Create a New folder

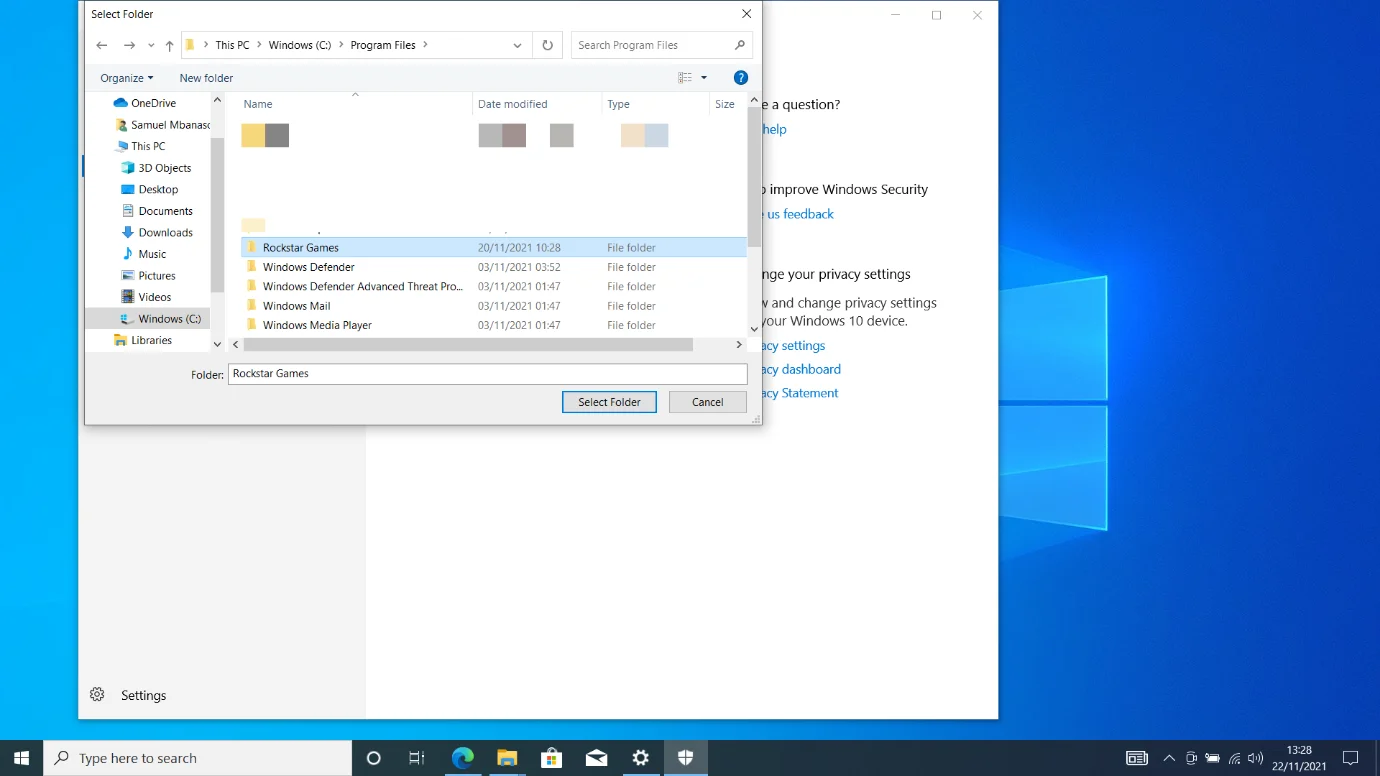[x=206, y=78]
